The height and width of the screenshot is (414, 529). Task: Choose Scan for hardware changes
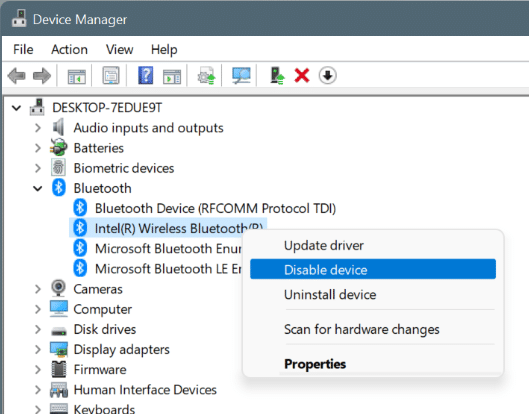click(373, 329)
